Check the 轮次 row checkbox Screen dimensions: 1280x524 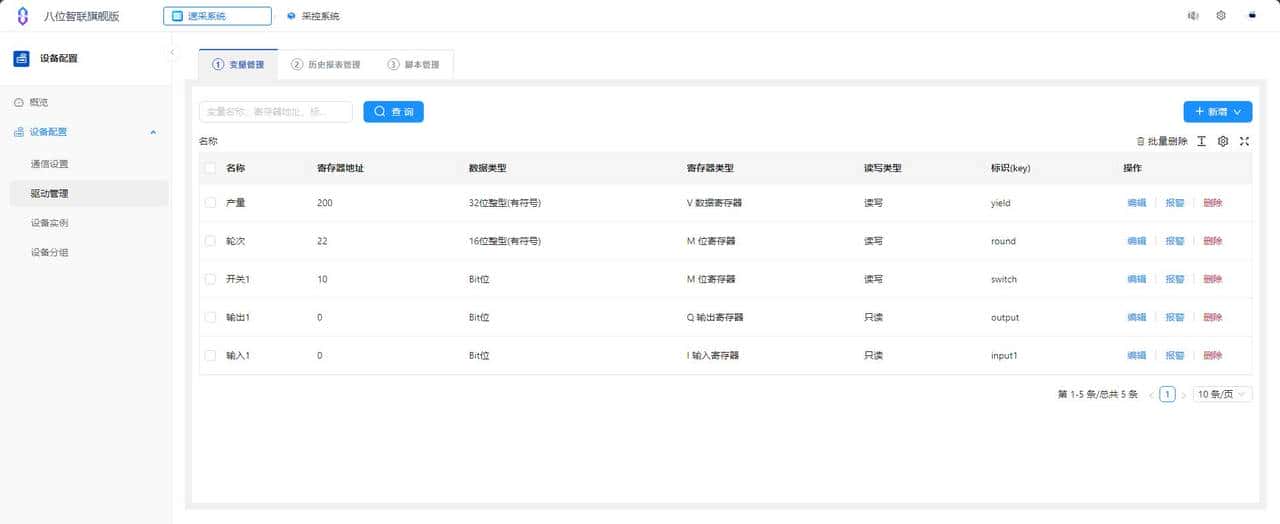pos(210,241)
